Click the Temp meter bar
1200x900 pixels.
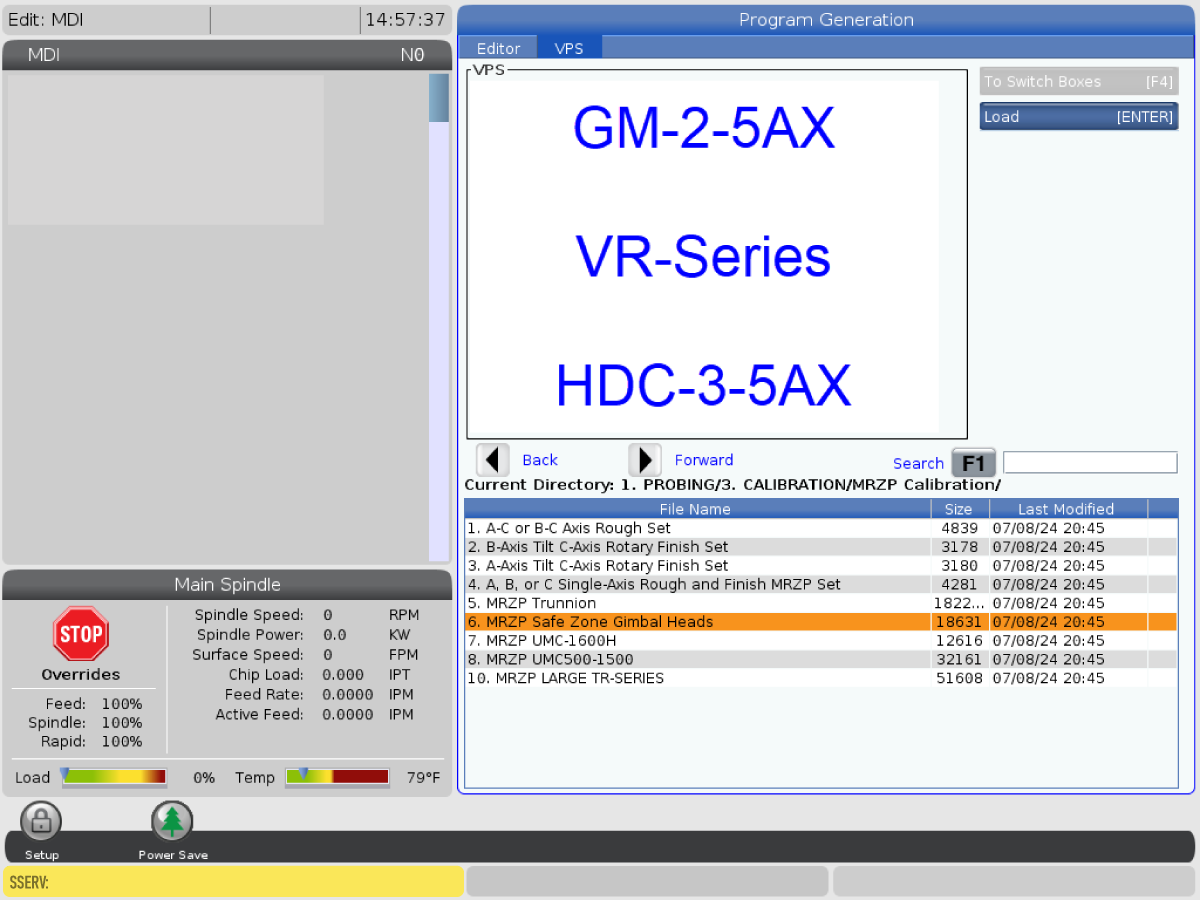click(337, 776)
